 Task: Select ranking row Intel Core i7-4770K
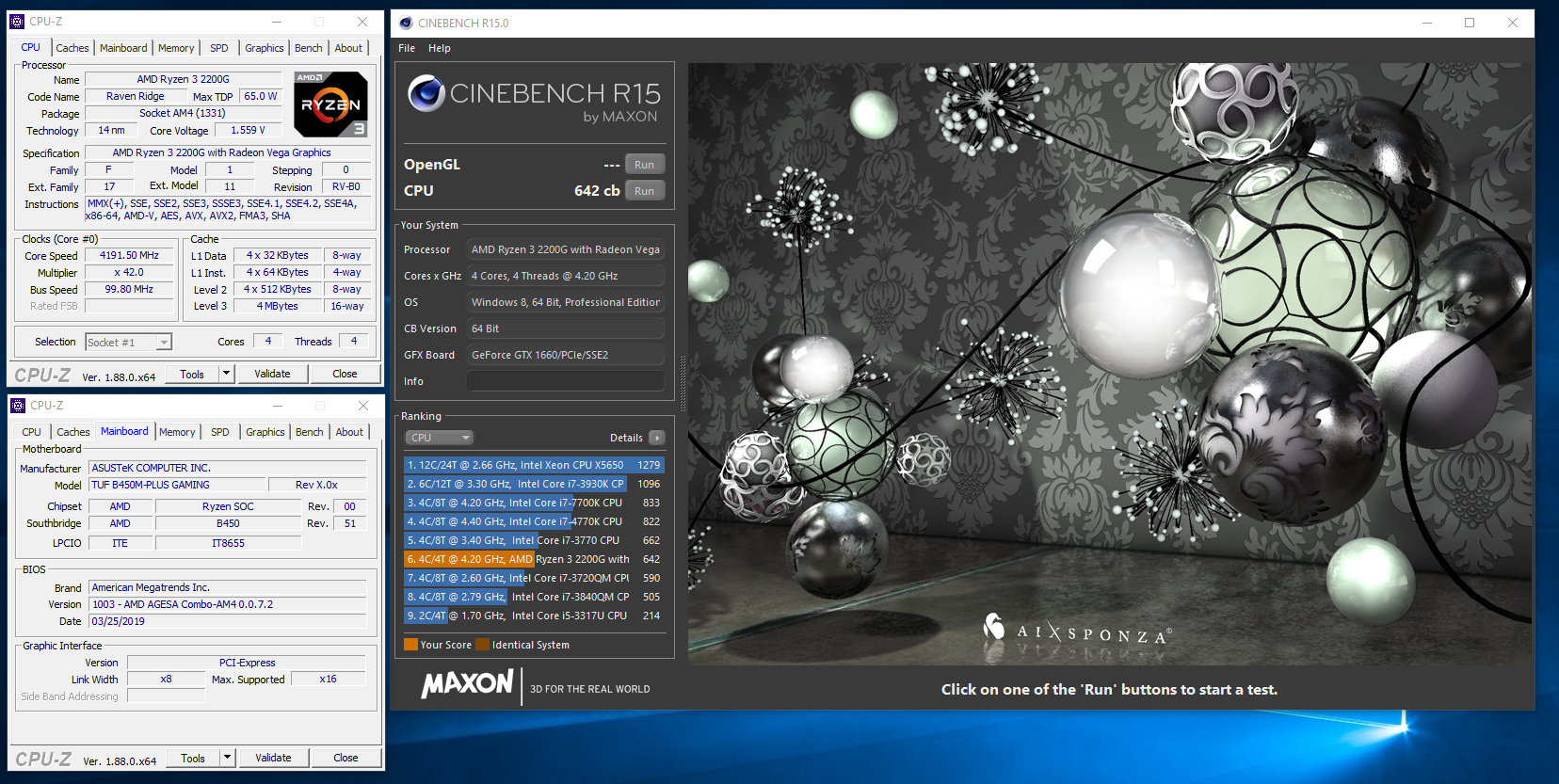[x=534, y=521]
